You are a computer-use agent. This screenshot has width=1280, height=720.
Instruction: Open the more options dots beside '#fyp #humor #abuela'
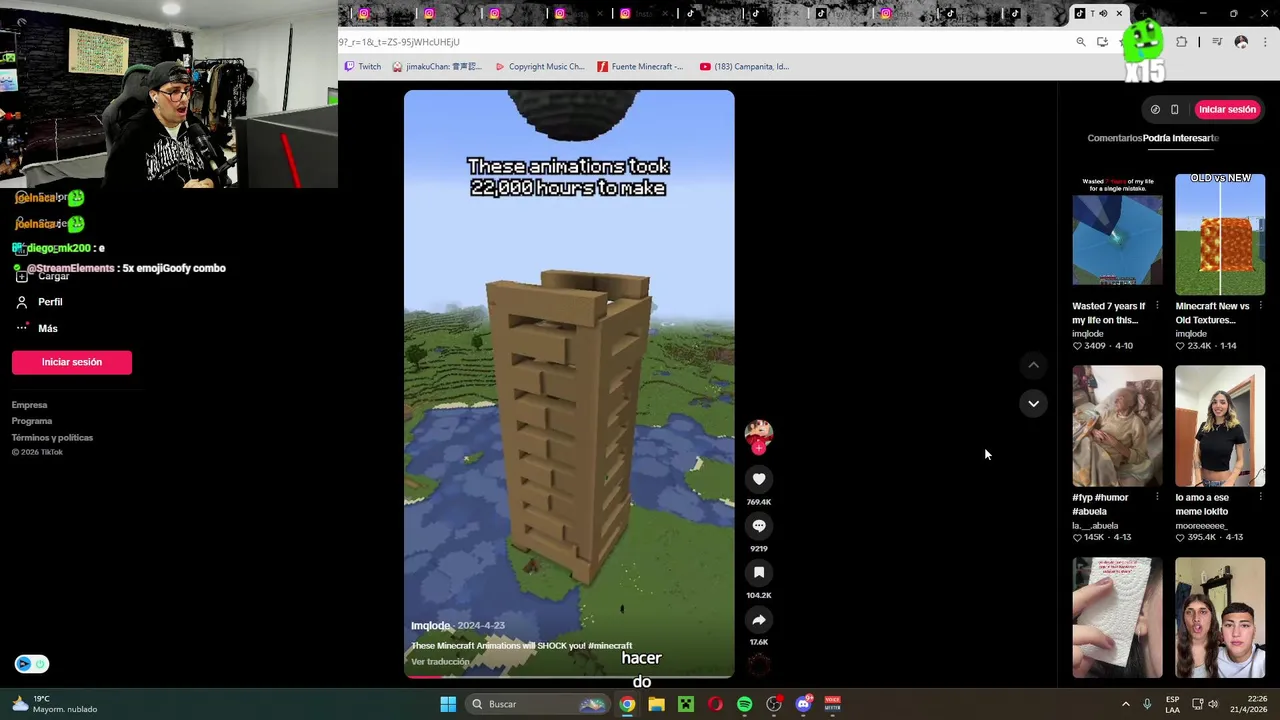[x=1157, y=497]
